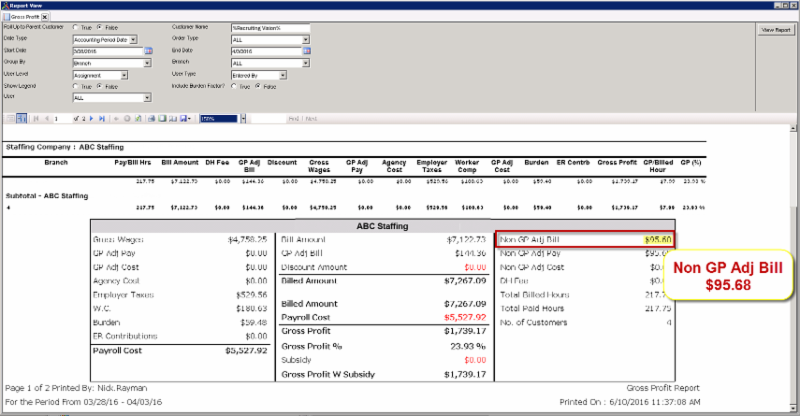Go to next page of report
Viewport: 800px width, 416px height.
point(91,118)
